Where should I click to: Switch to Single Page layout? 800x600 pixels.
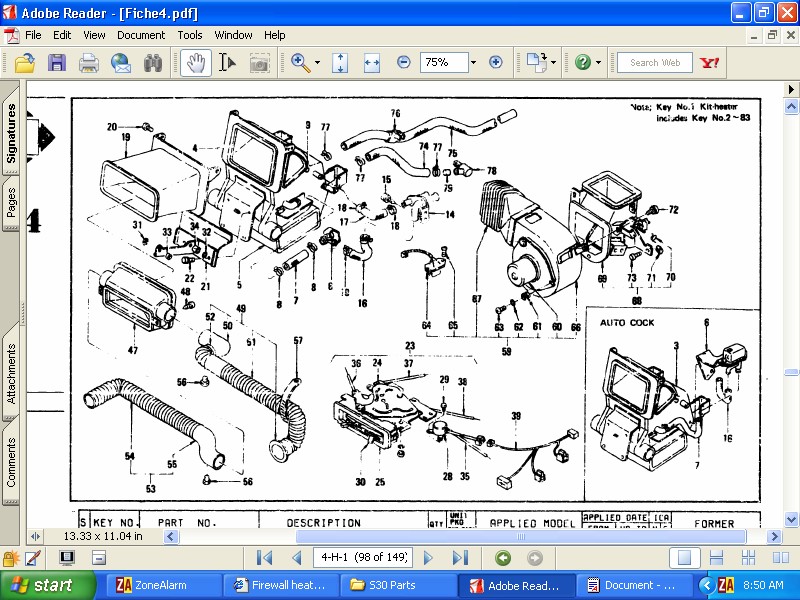tap(684, 558)
